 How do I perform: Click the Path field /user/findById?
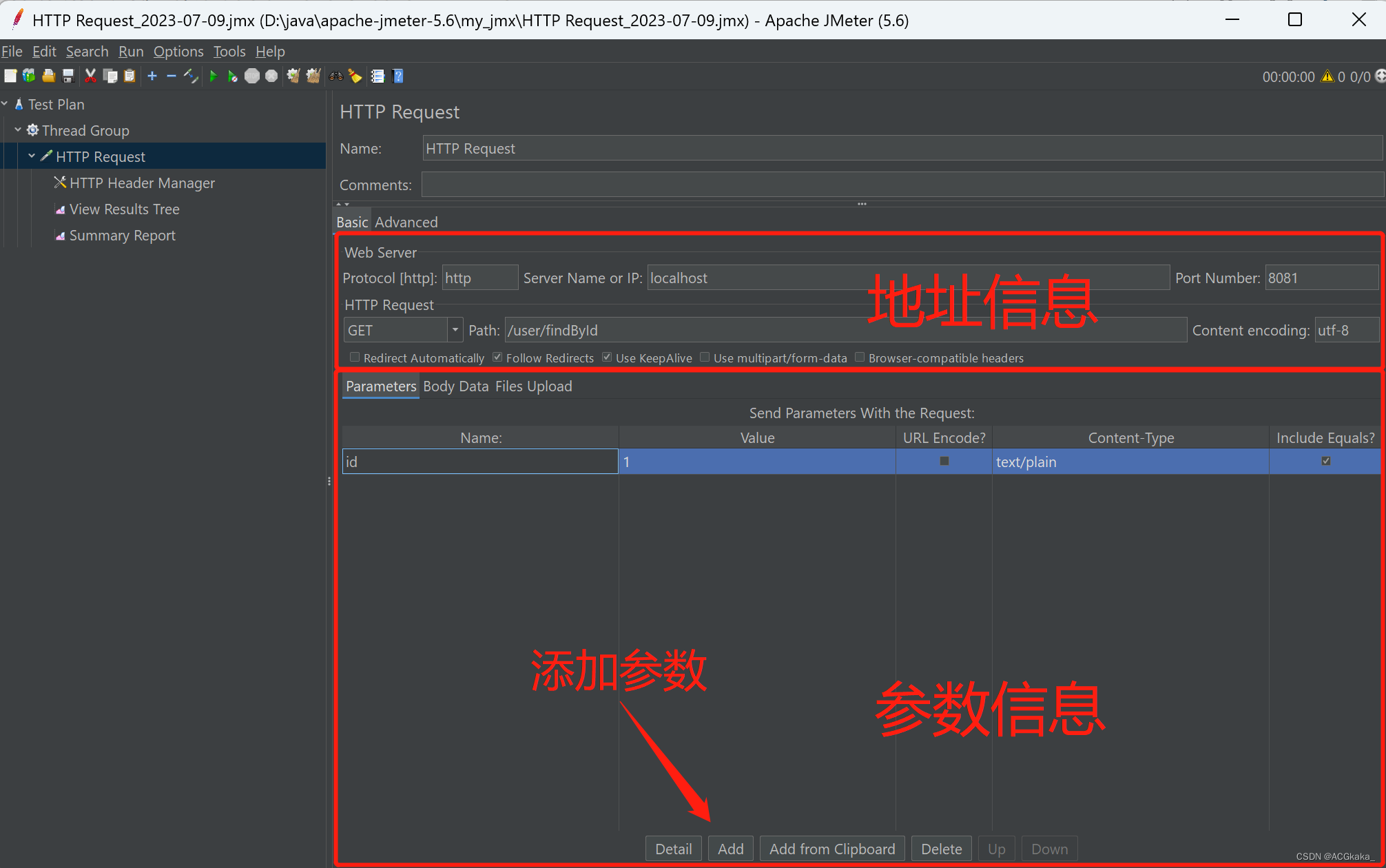pos(846,330)
